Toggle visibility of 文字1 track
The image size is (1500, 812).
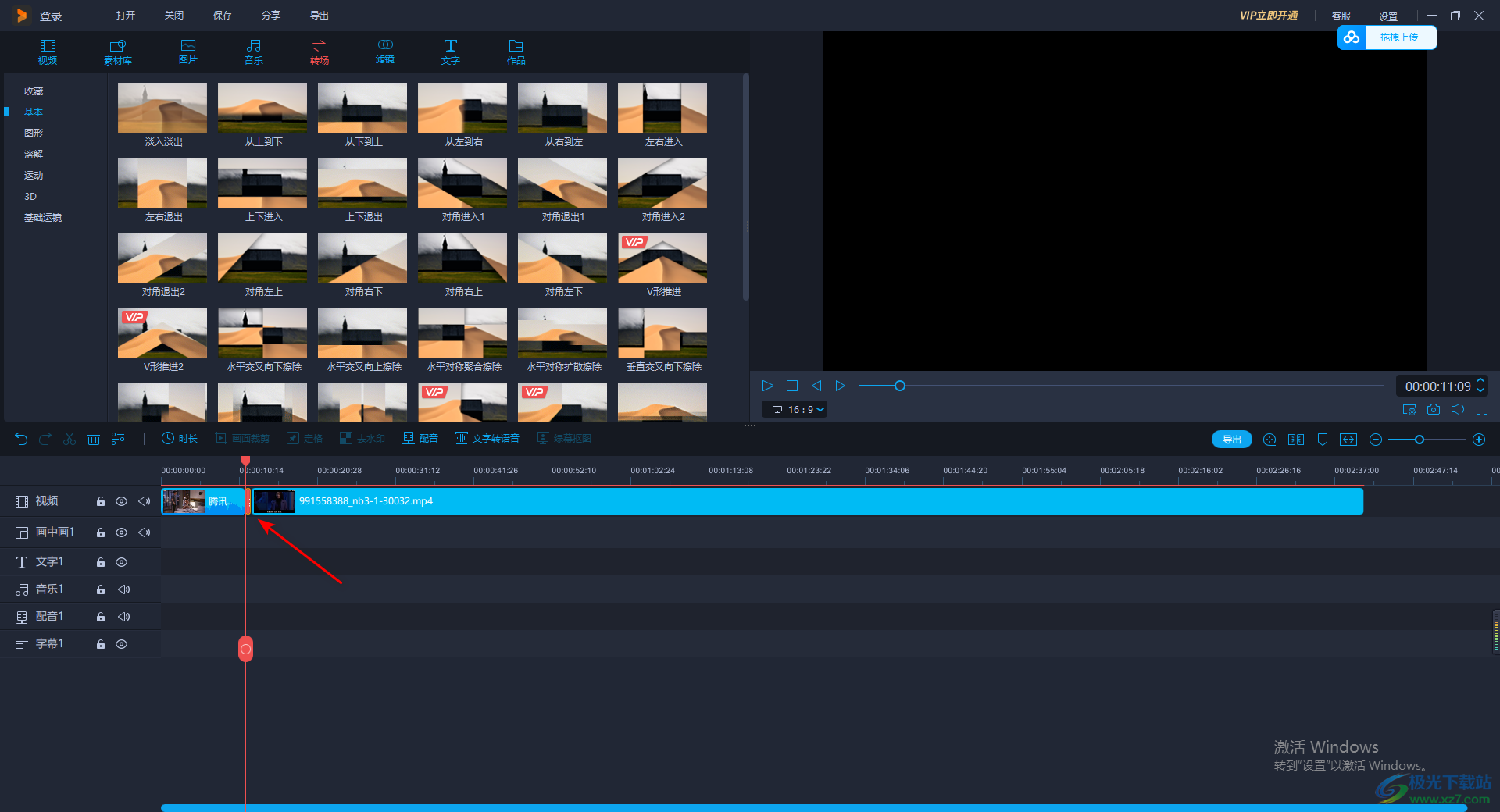(122, 562)
